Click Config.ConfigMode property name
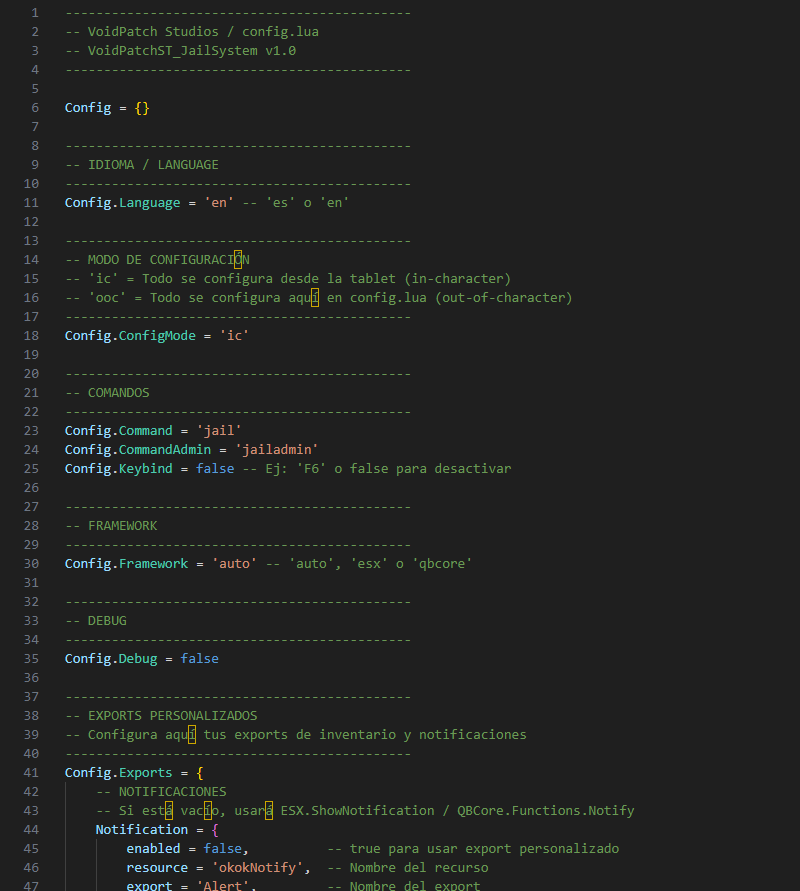 [157, 335]
